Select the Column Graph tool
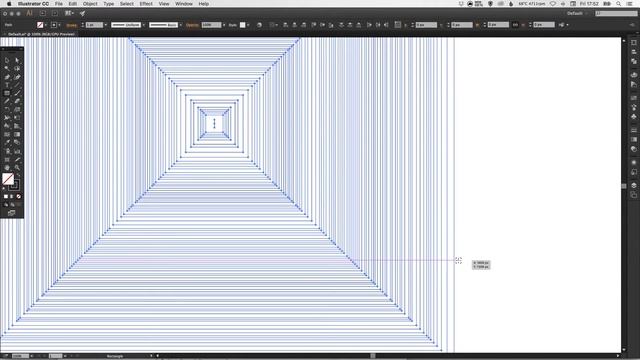This screenshot has height=360, width=640. click(x=17, y=151)
